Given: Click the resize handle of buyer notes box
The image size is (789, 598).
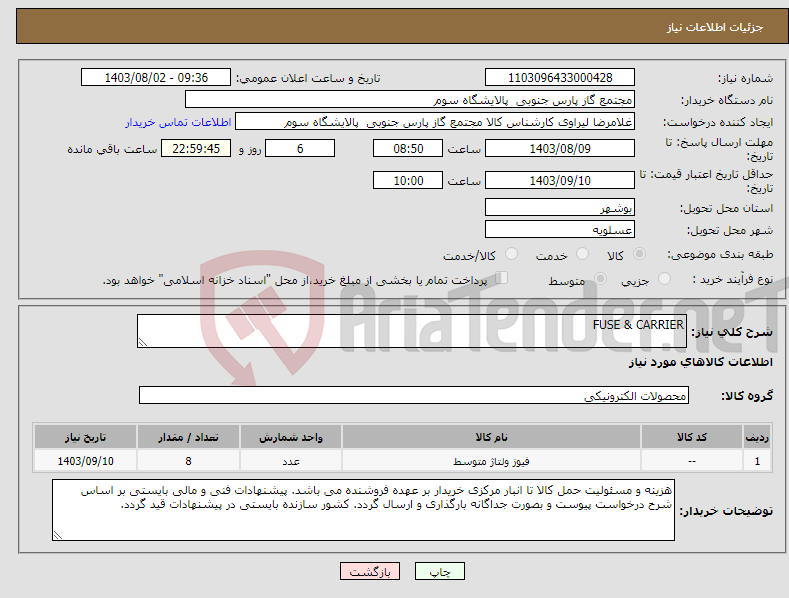Looking at the screenshot, I should (58, 535).
